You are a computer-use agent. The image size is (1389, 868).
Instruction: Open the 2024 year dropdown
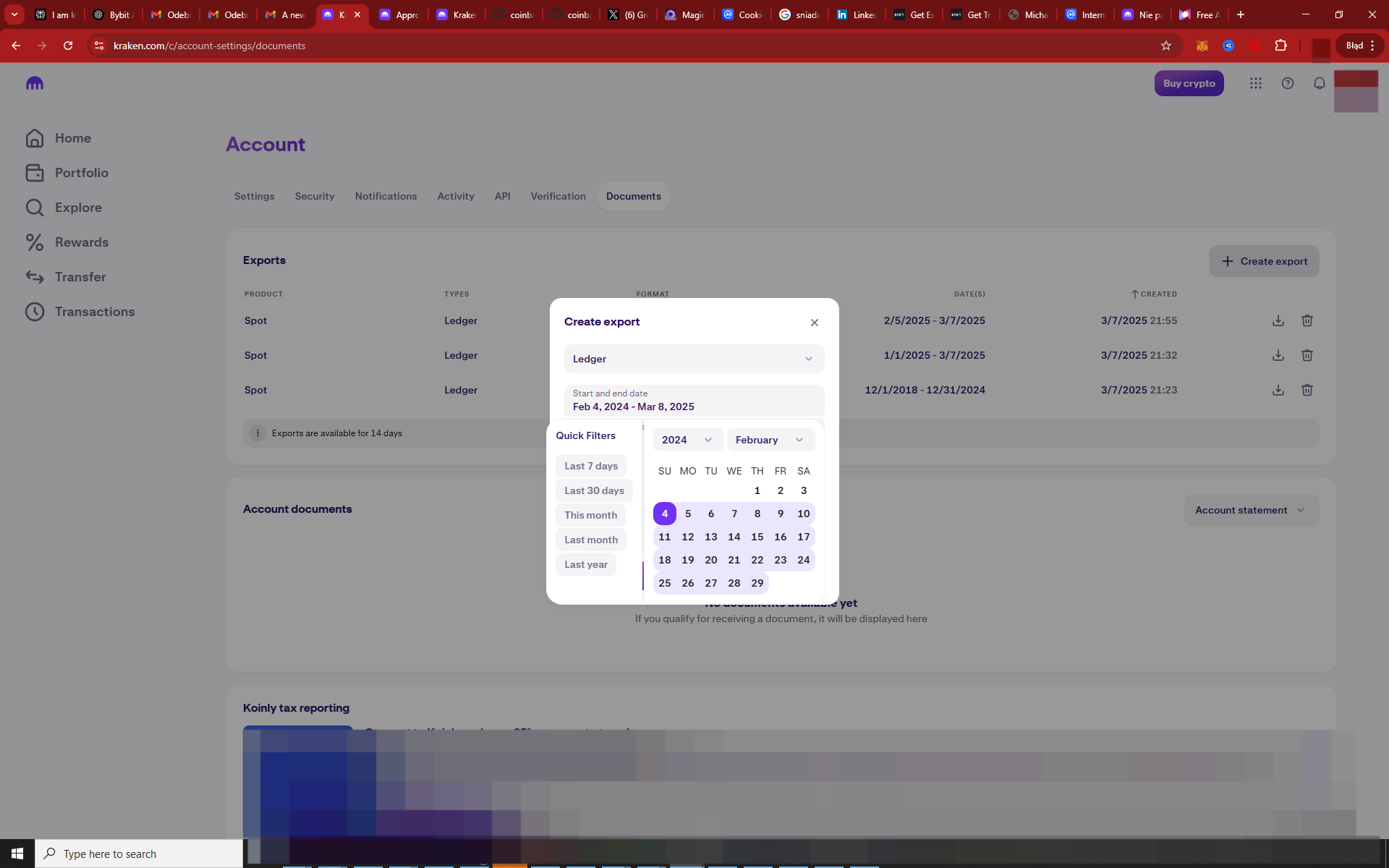[x=687, y=440]
